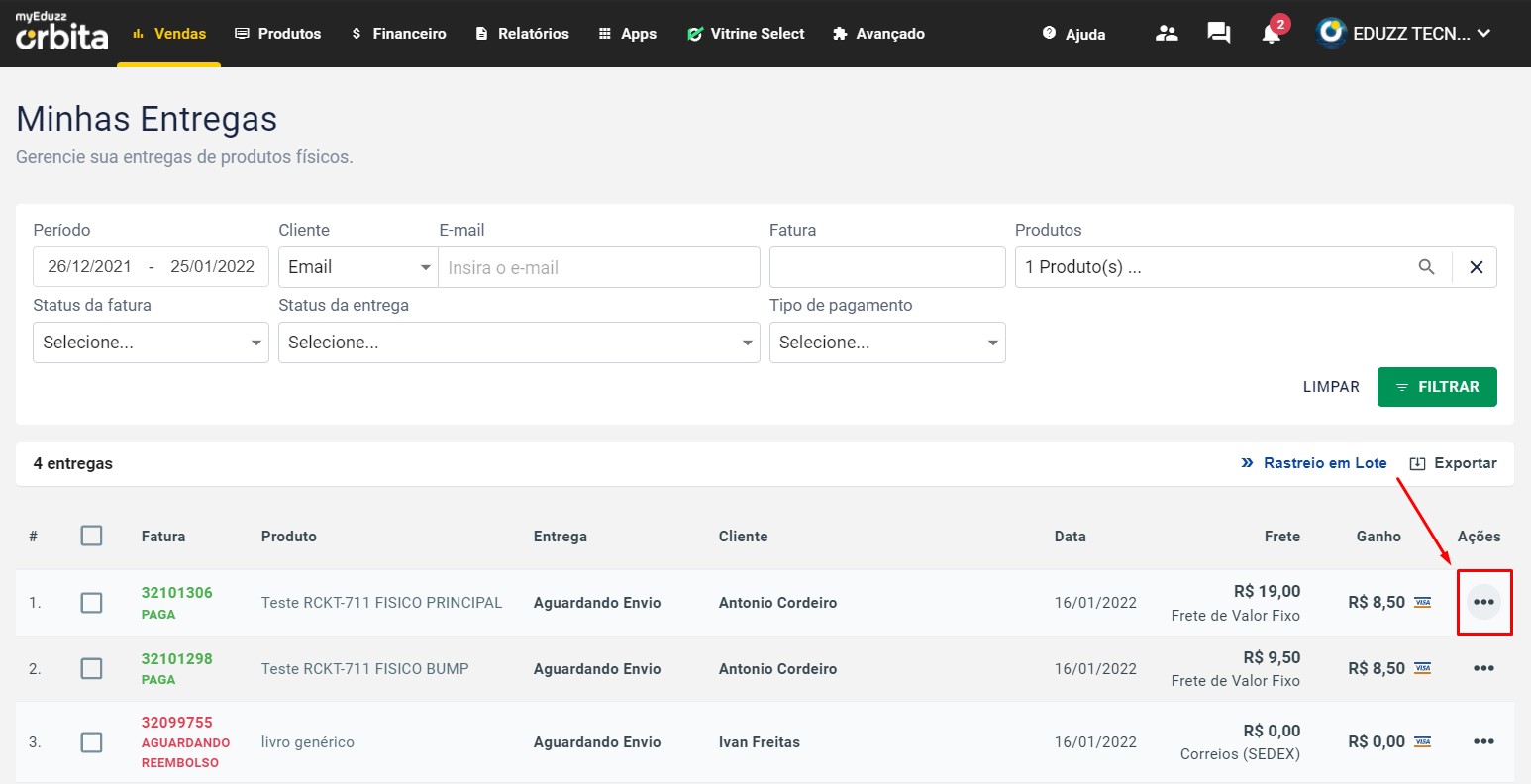Click the Cliente column header
Screen dimensions: 1531x784
pyautogui.click(x=744, y=537)
